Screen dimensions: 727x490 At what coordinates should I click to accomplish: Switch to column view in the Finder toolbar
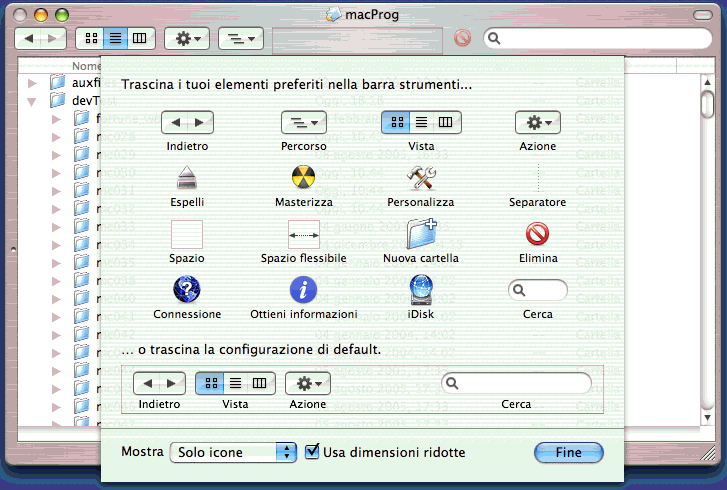(139, 38)
